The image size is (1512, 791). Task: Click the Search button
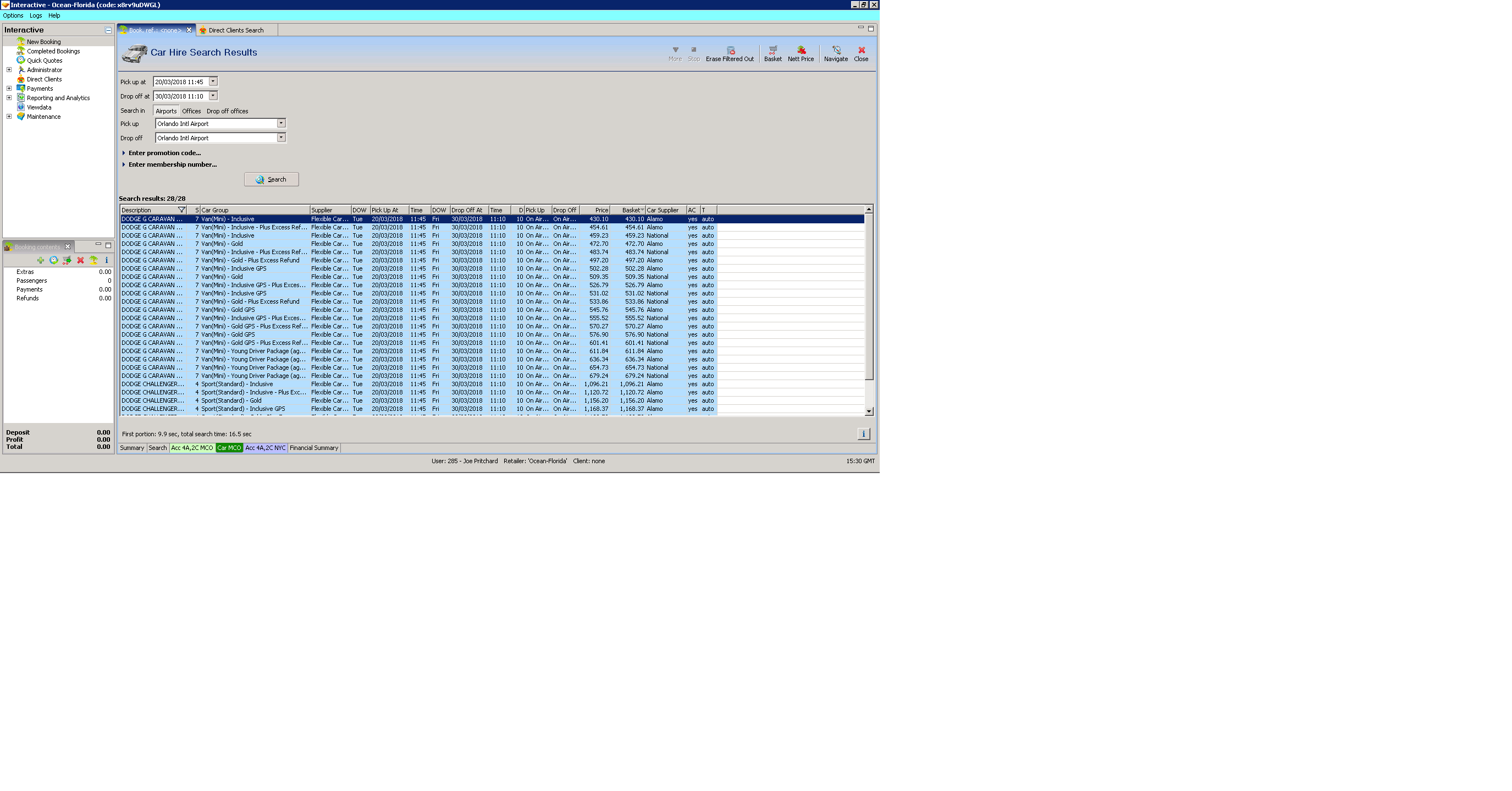(271, 180)
